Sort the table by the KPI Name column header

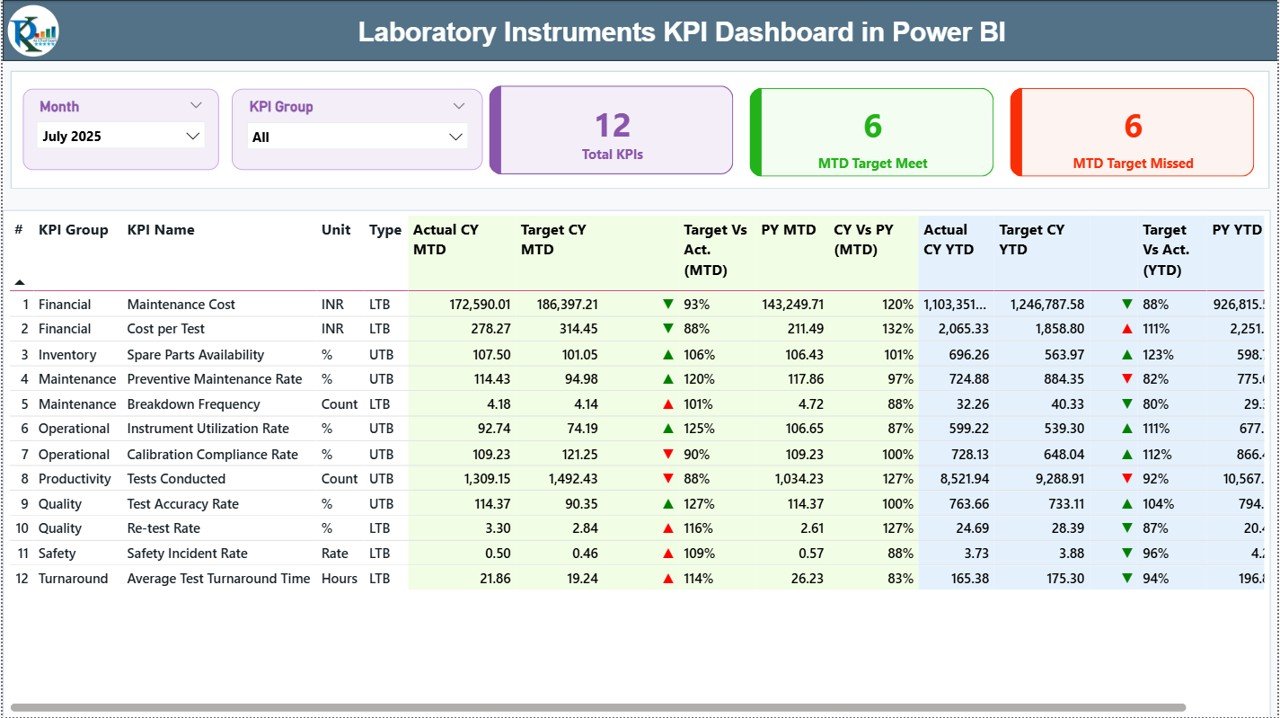click(161, 230)
